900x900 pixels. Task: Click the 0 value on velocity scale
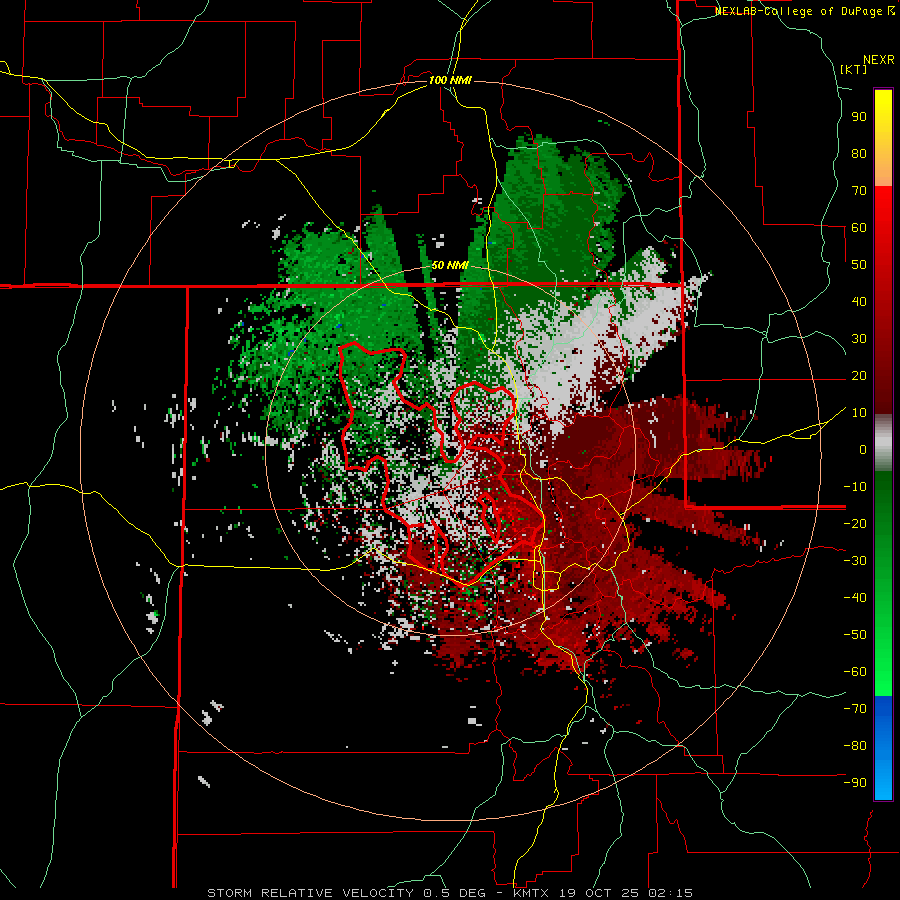pos(863,450)
